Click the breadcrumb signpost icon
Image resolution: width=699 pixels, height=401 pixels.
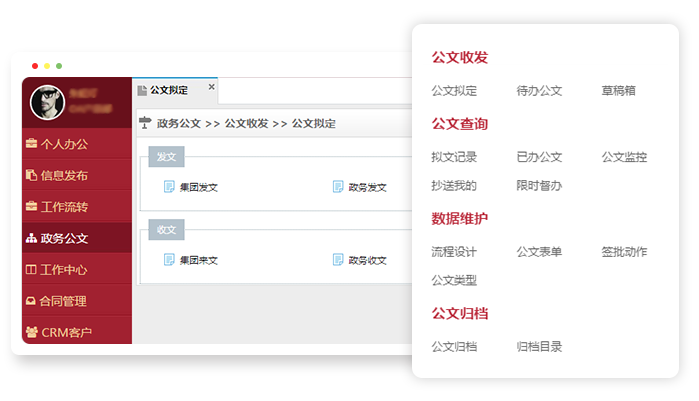click(x=145, y=123)
